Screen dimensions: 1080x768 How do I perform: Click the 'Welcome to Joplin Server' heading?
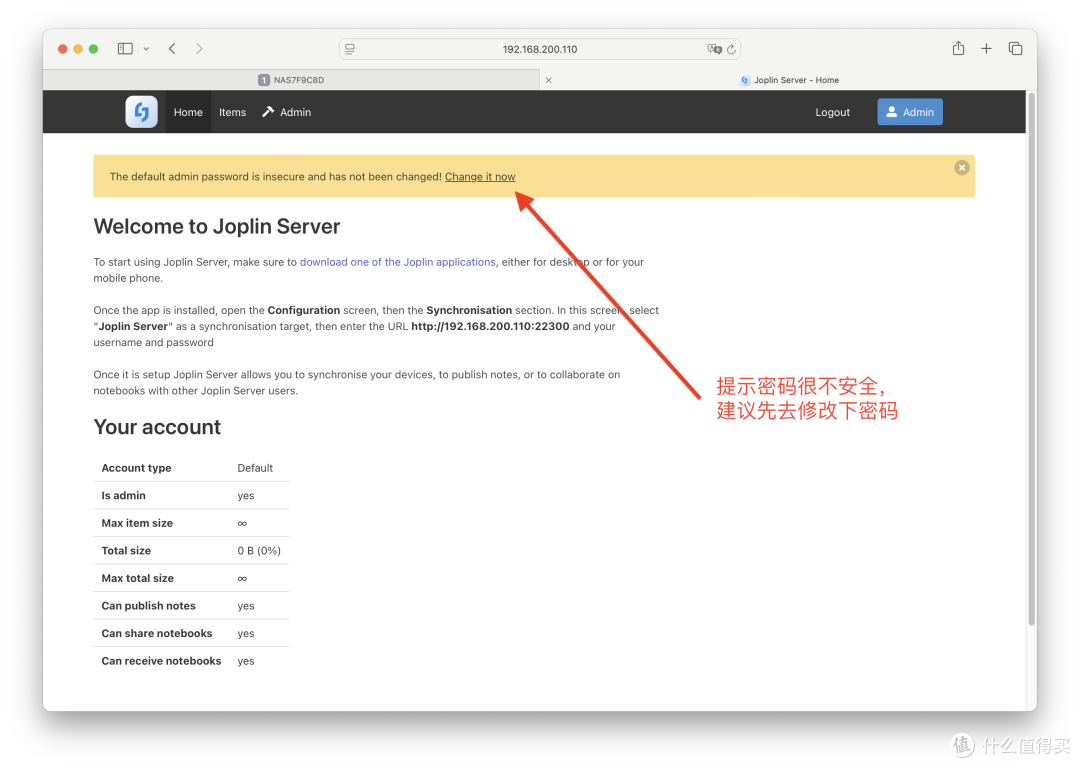point(217,227)
